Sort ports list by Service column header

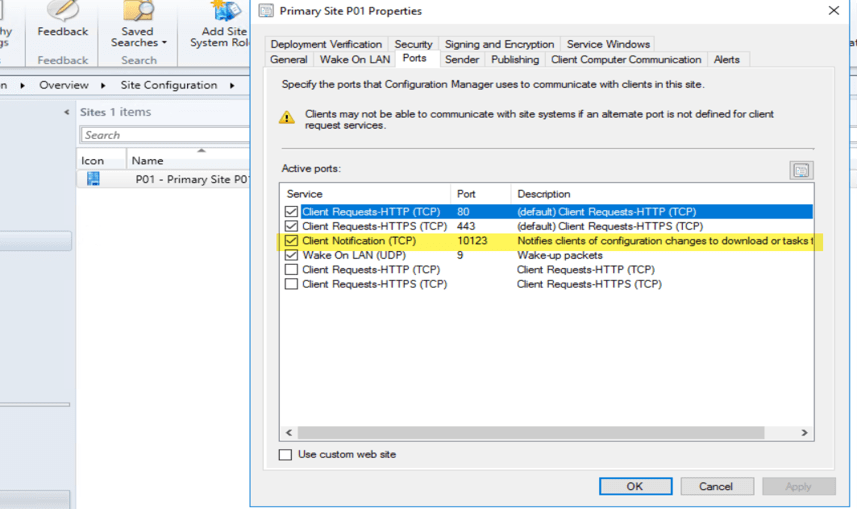[x=365, y=194]
